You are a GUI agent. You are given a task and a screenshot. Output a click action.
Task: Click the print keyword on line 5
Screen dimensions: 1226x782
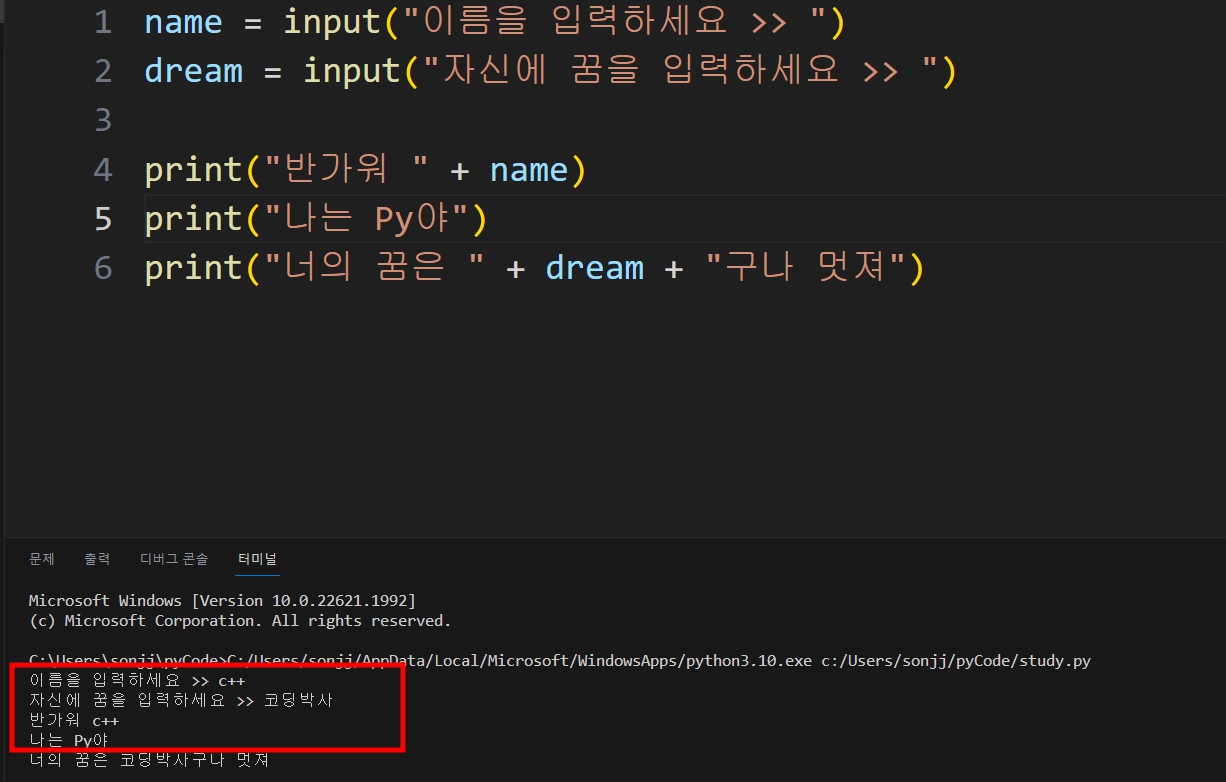(x=194, y=219)
